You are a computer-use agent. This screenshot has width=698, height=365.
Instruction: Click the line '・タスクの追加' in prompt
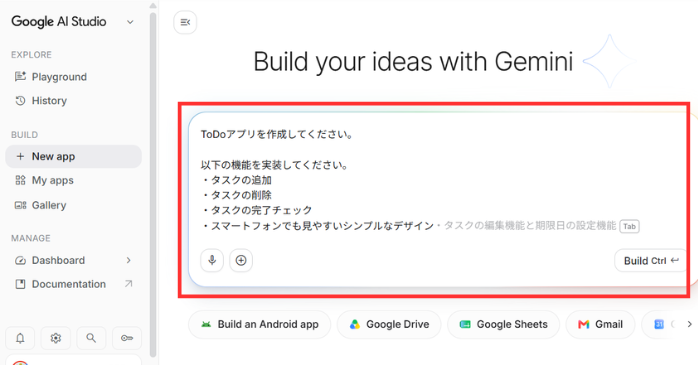(x=236, y=180)
